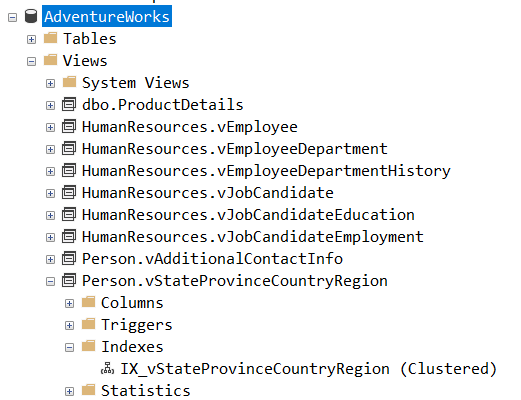Click the IX_vStateProvinceCountryRegion clustered index icon

107,369
